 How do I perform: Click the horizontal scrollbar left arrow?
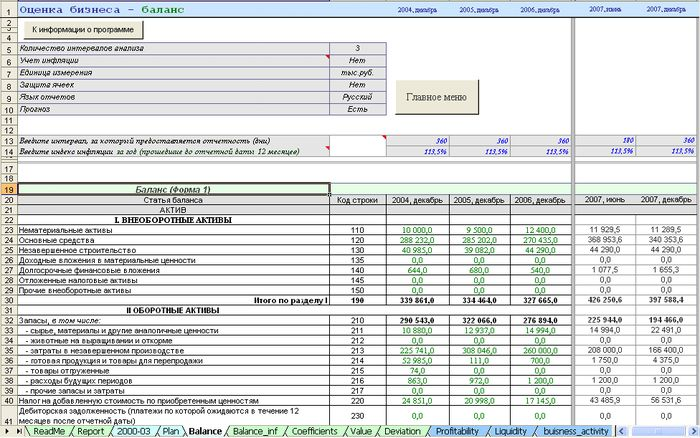click(x=621, y=431)
